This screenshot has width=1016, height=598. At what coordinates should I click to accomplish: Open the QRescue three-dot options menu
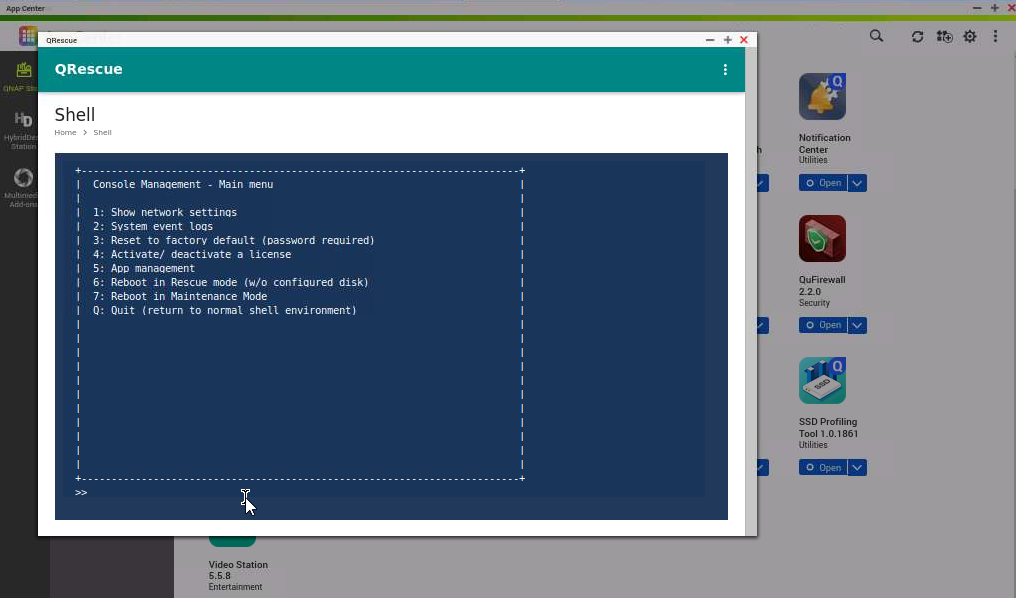point(725,69)
